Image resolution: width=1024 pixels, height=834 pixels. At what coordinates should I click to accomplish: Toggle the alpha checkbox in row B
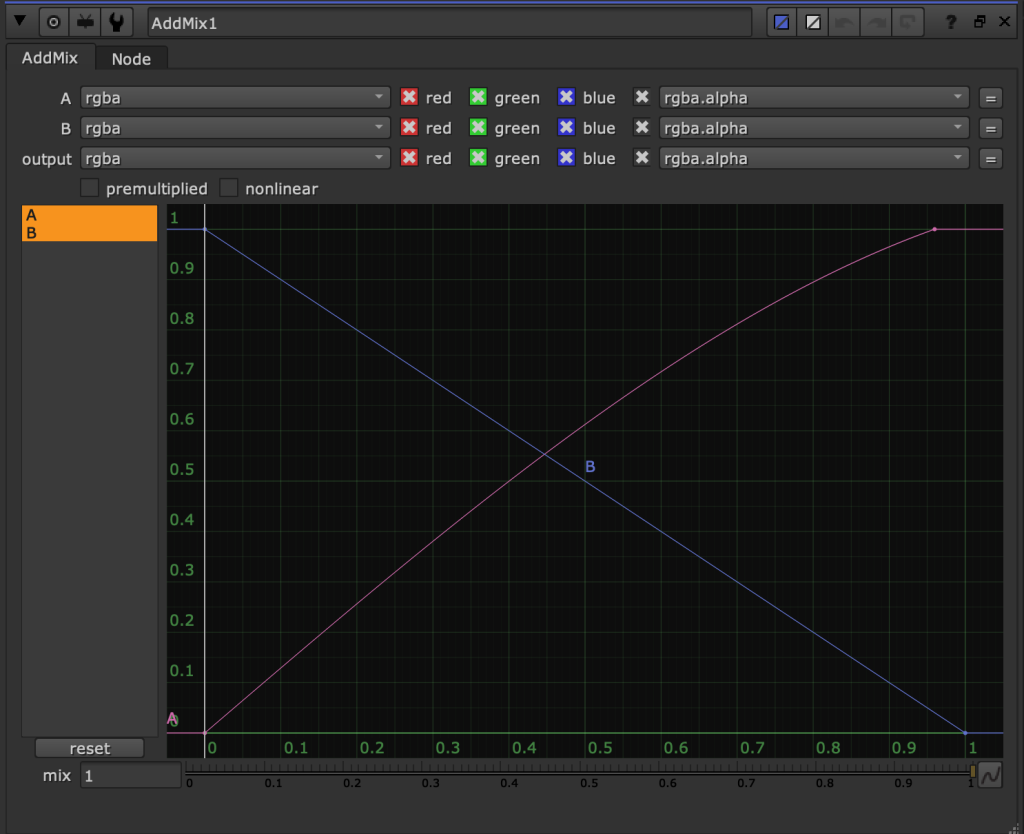[x=642, y=127]
